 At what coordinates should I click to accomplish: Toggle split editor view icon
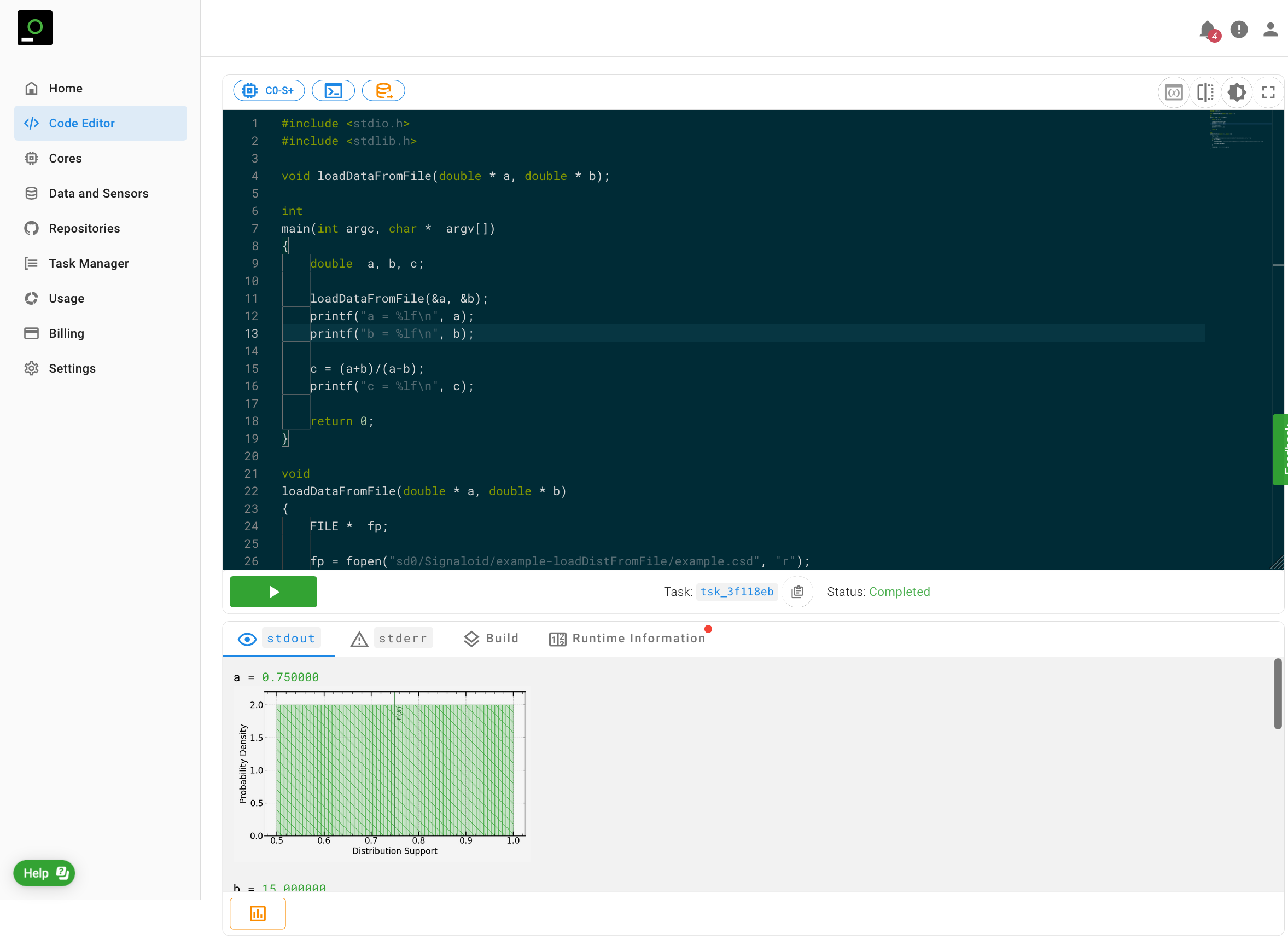click(1204, 92)
